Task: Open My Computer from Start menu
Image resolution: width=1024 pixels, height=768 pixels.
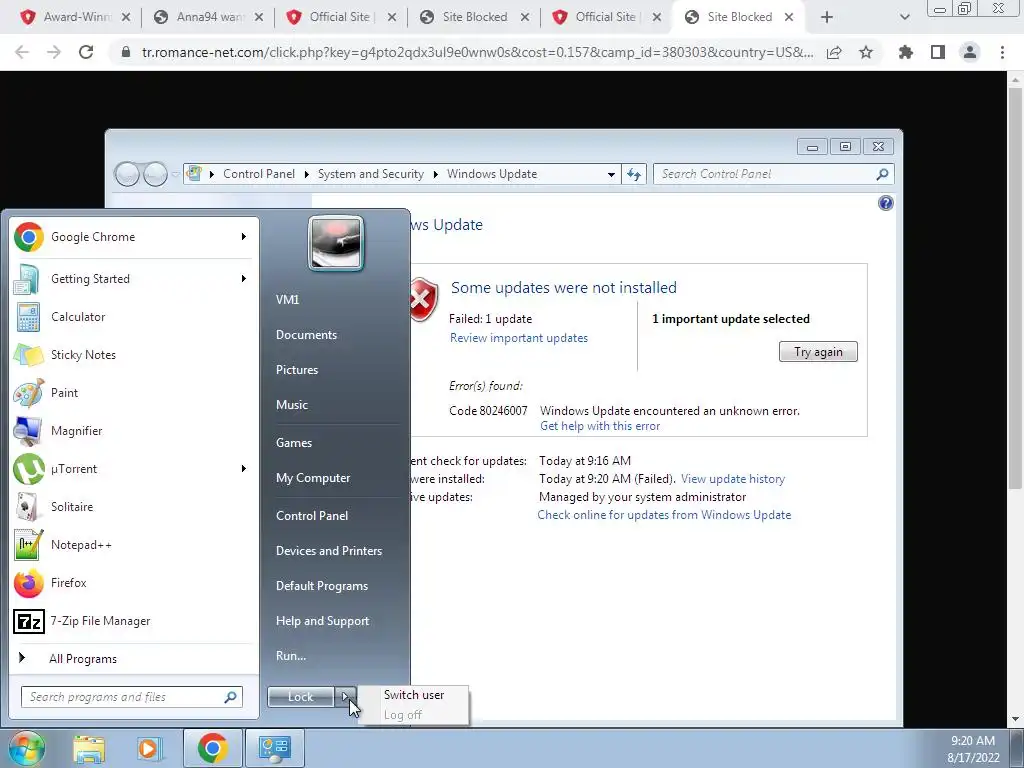Action: [313, 478]
